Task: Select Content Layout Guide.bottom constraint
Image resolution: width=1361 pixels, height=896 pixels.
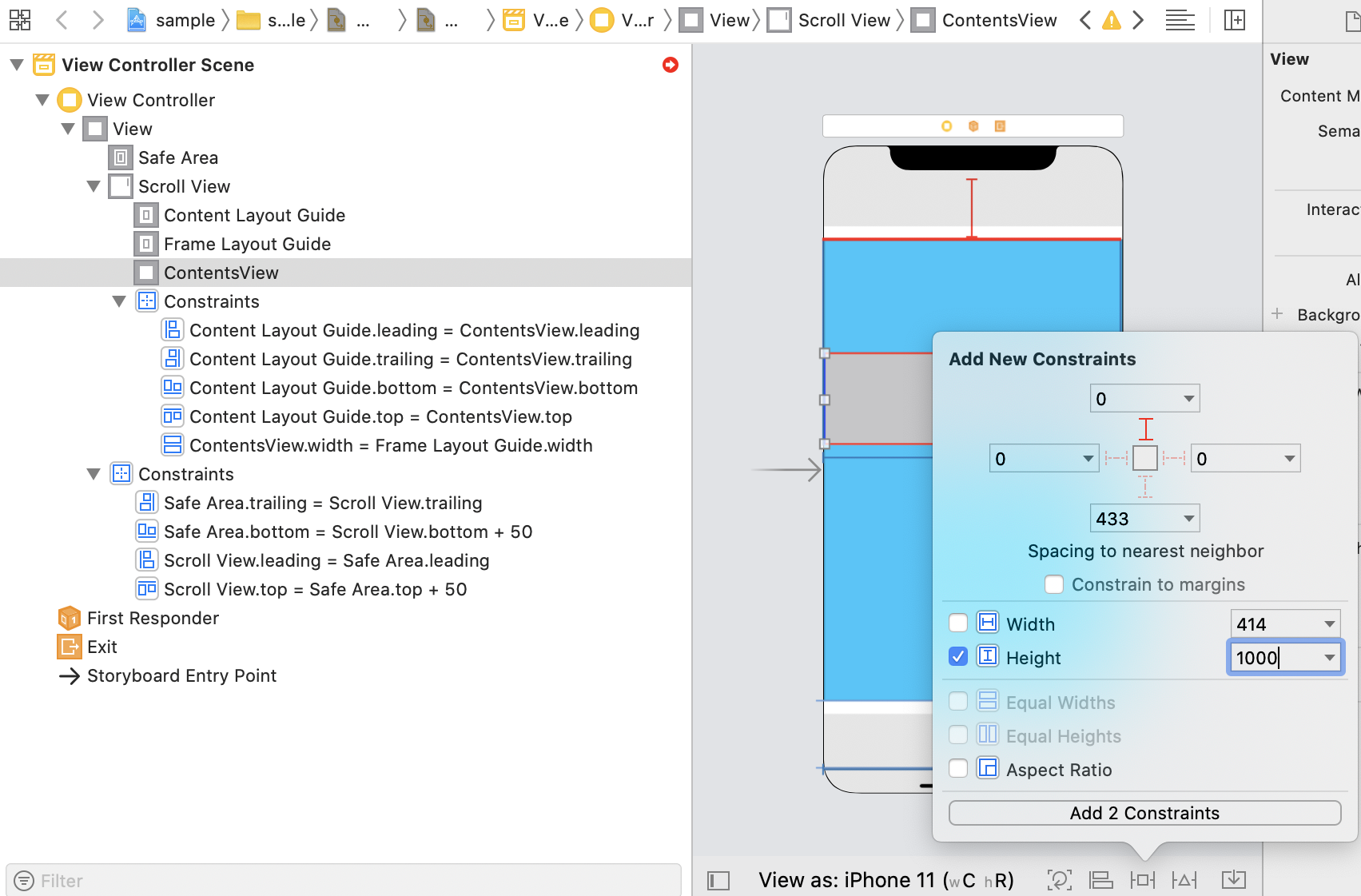Action: (400, 388)
